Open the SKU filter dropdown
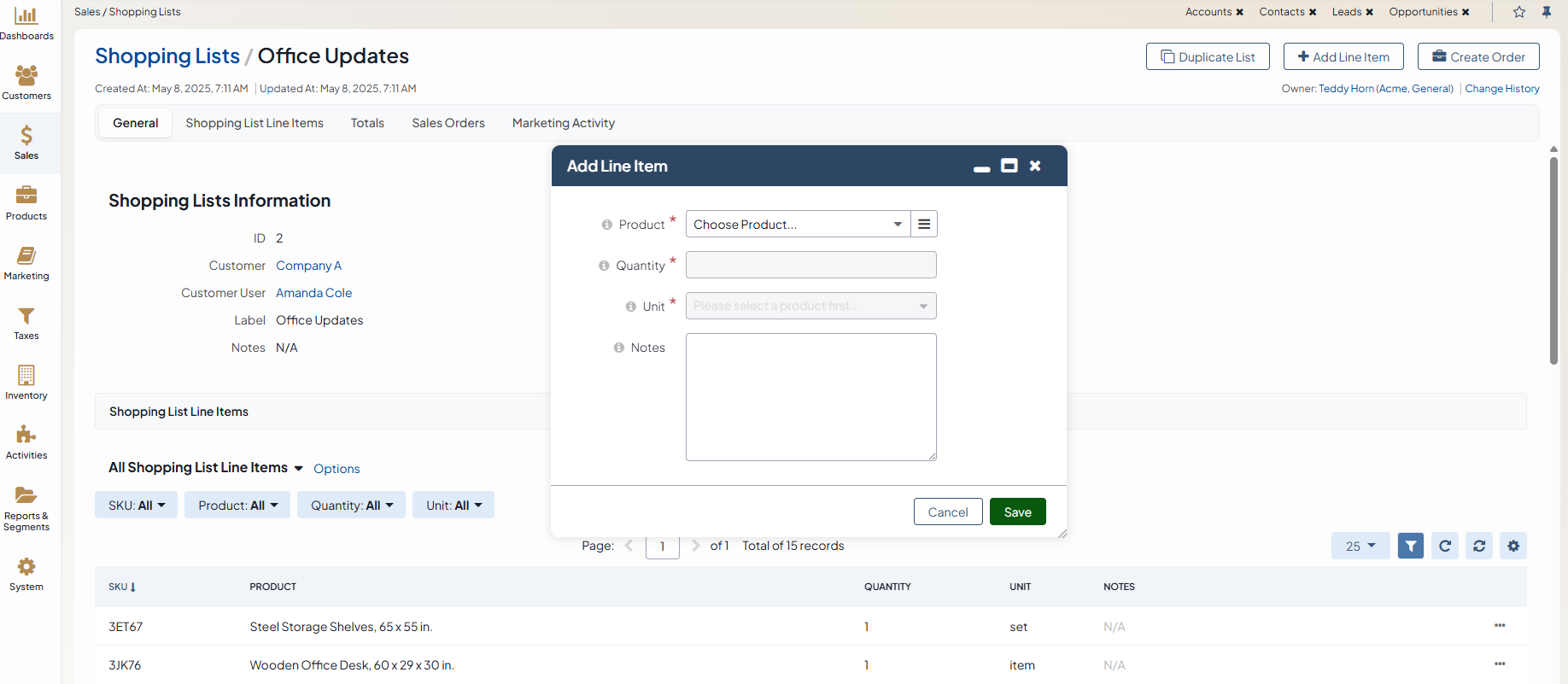This screenshot has width=1568, height=684. (x=136, y=506)
